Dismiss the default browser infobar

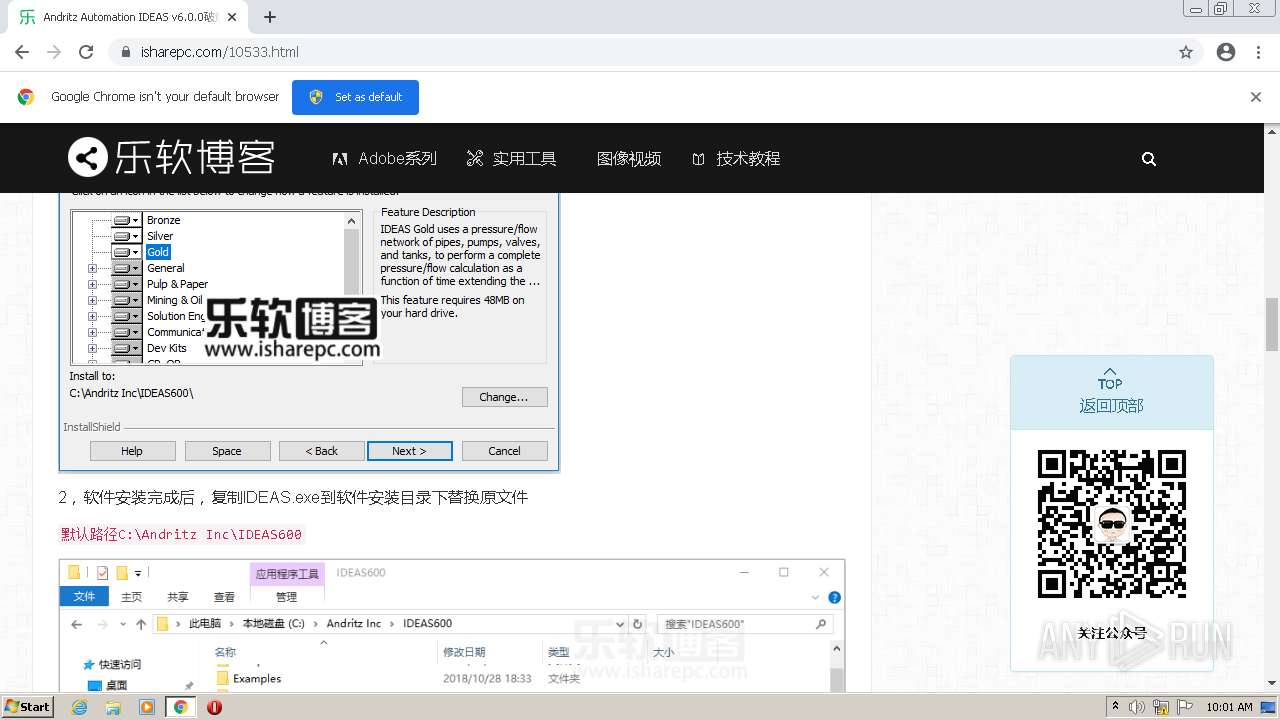click(x=1256, y=97)
